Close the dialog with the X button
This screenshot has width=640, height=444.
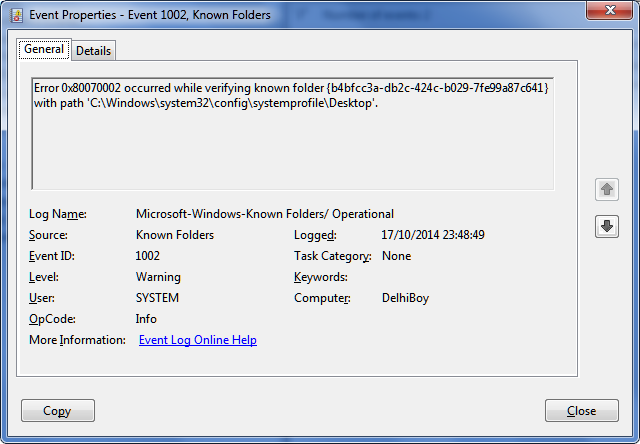(x=610, y=10)
